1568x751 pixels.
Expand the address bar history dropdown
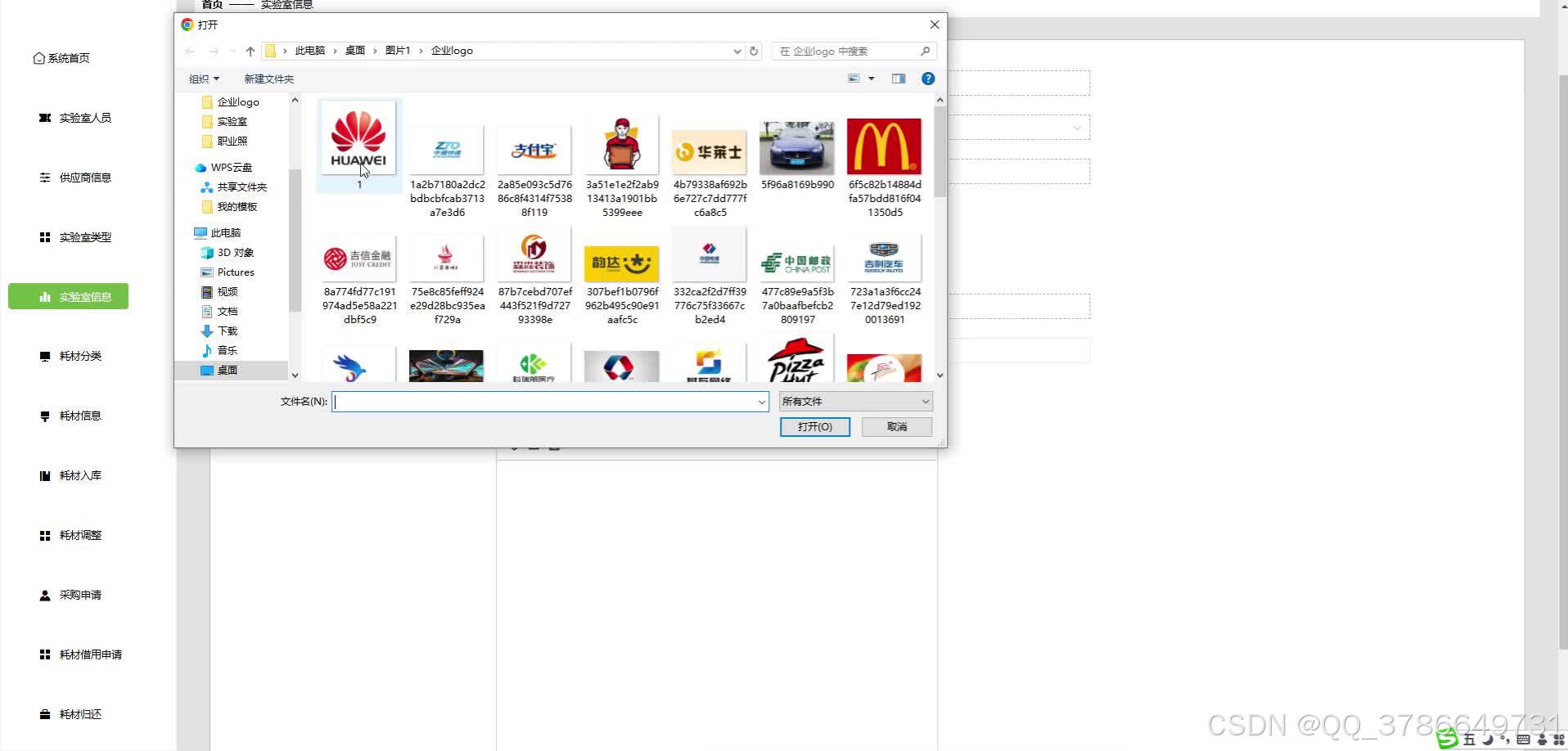(737, 51)
